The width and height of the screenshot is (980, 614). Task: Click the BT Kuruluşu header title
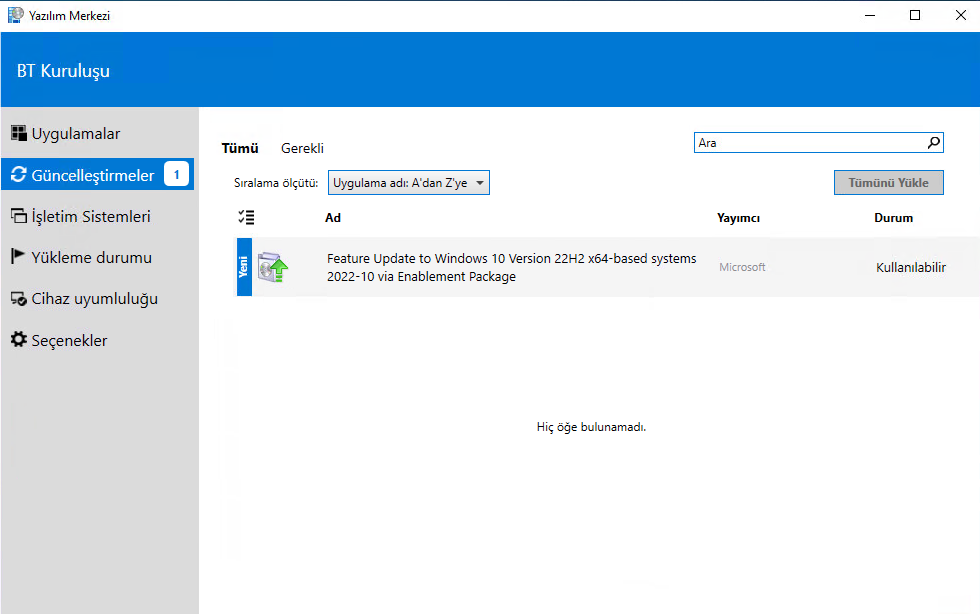pos(63,71)
